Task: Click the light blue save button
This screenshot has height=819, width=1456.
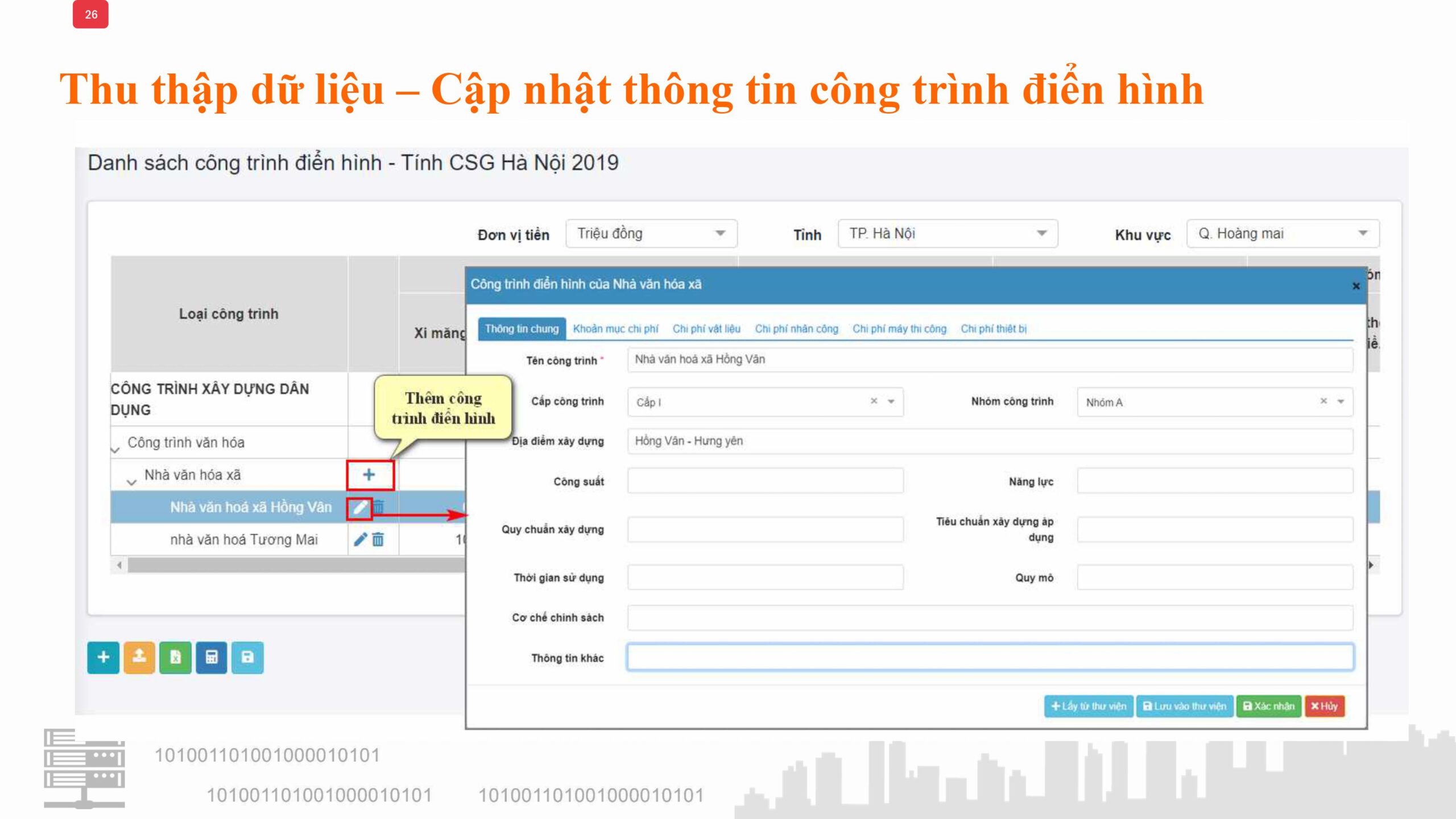Action: pos(247,657)
